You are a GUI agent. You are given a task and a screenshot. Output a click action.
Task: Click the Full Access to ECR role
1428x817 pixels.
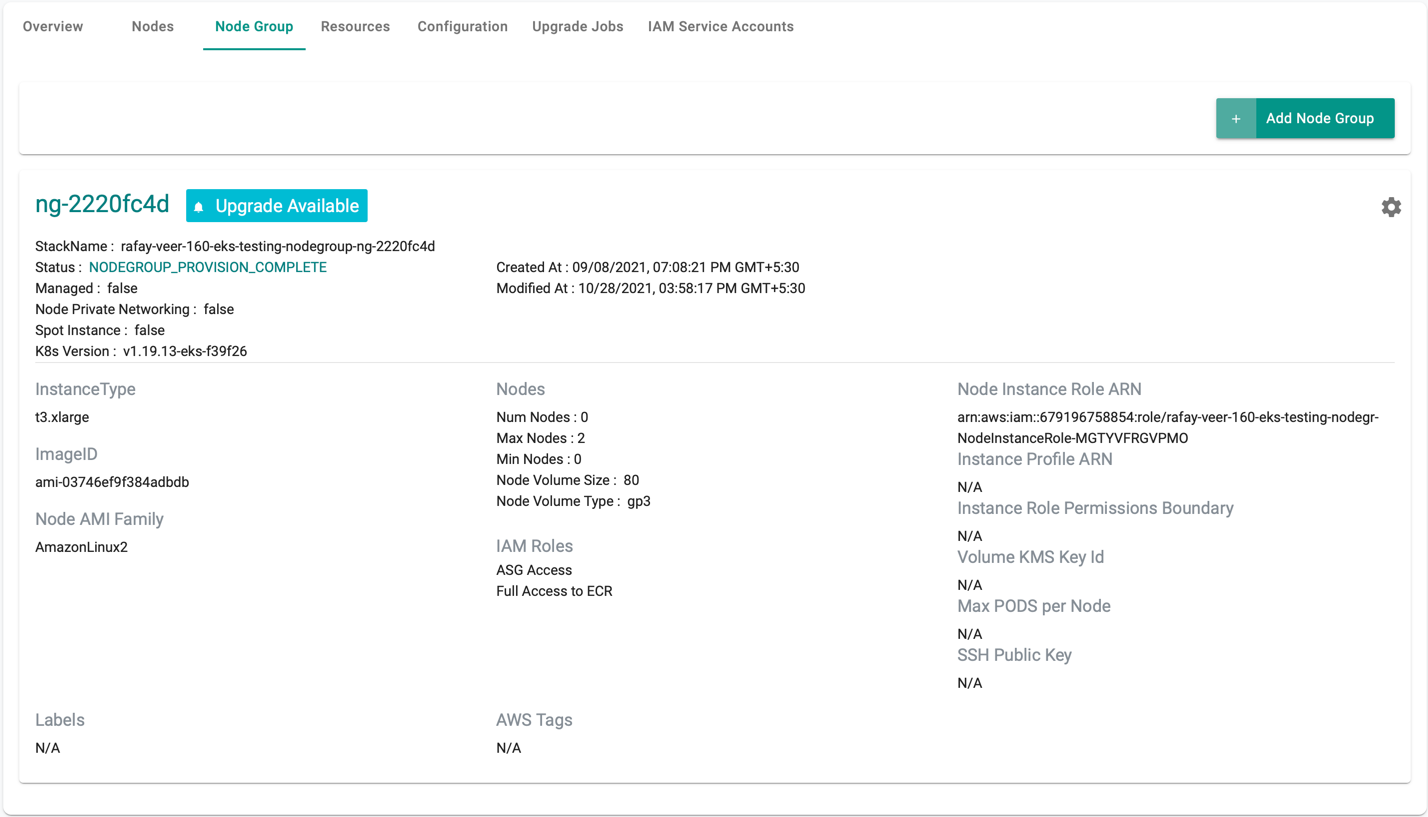click(554, 592)
